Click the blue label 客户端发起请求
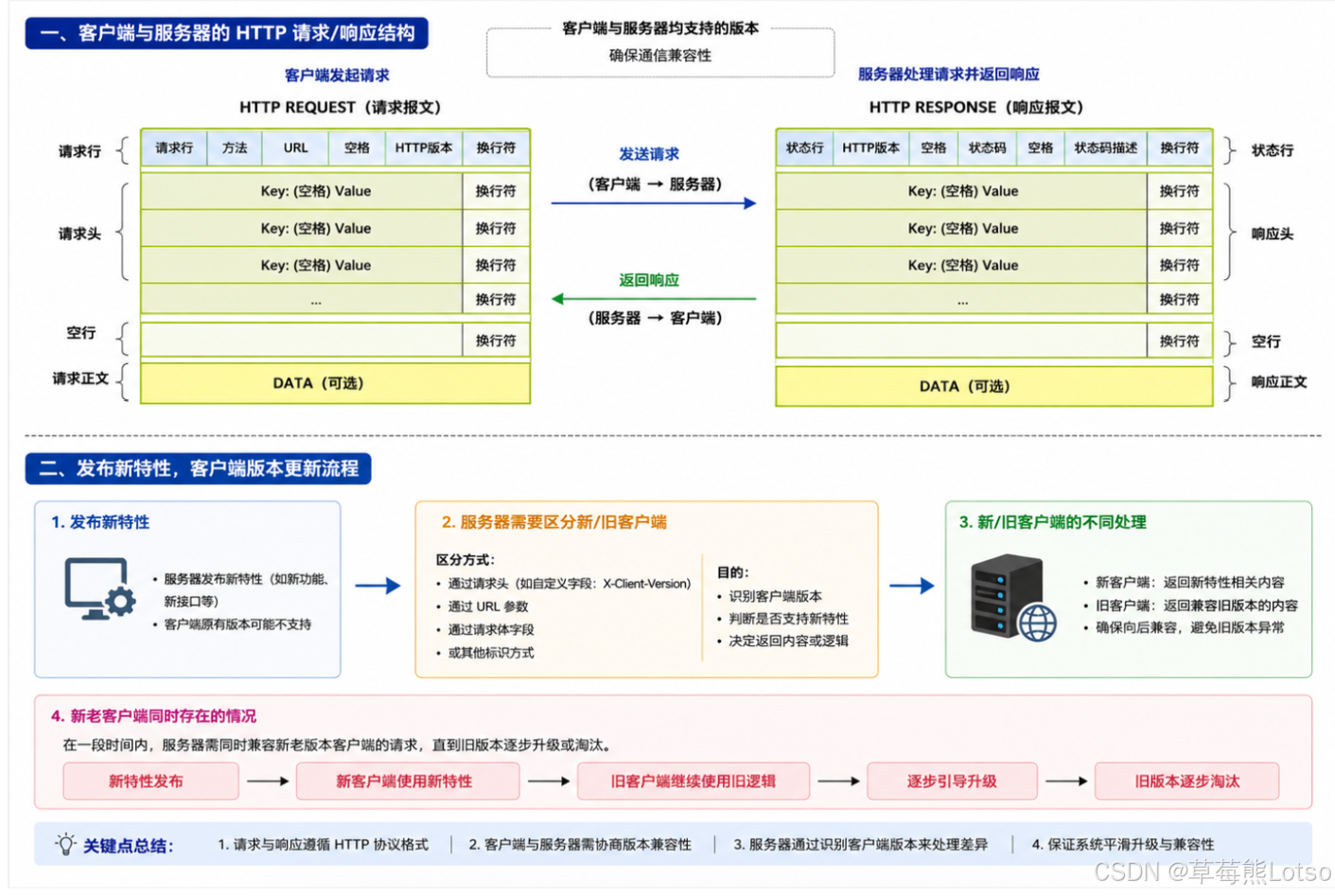This screenshot has width=1335, height=896. (337, 75)
